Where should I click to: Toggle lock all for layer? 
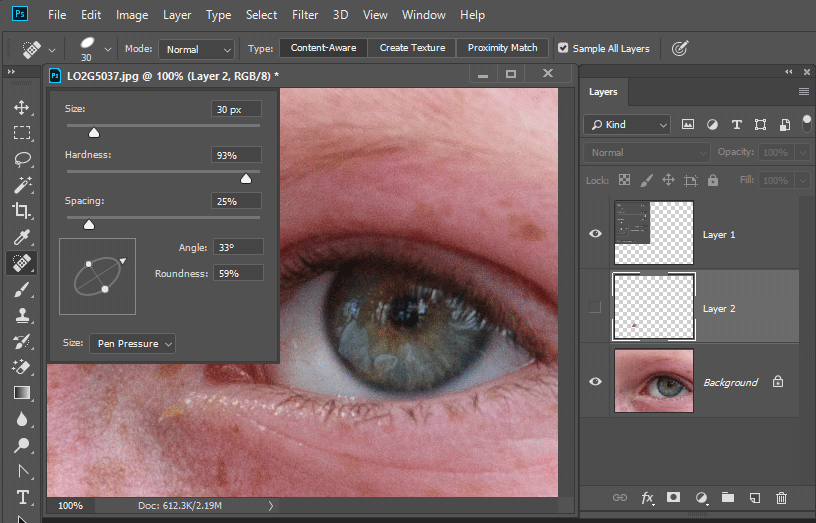[713, 180]
